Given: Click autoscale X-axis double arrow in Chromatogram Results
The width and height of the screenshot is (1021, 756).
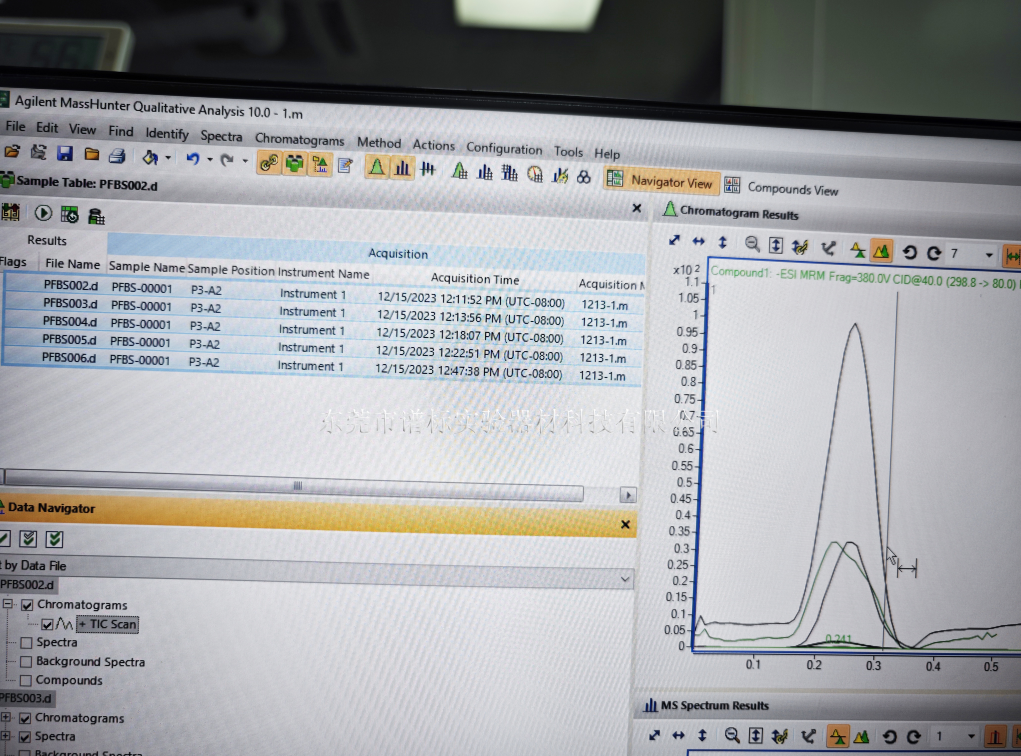Looking at the screenshot, I should [698, 242].
